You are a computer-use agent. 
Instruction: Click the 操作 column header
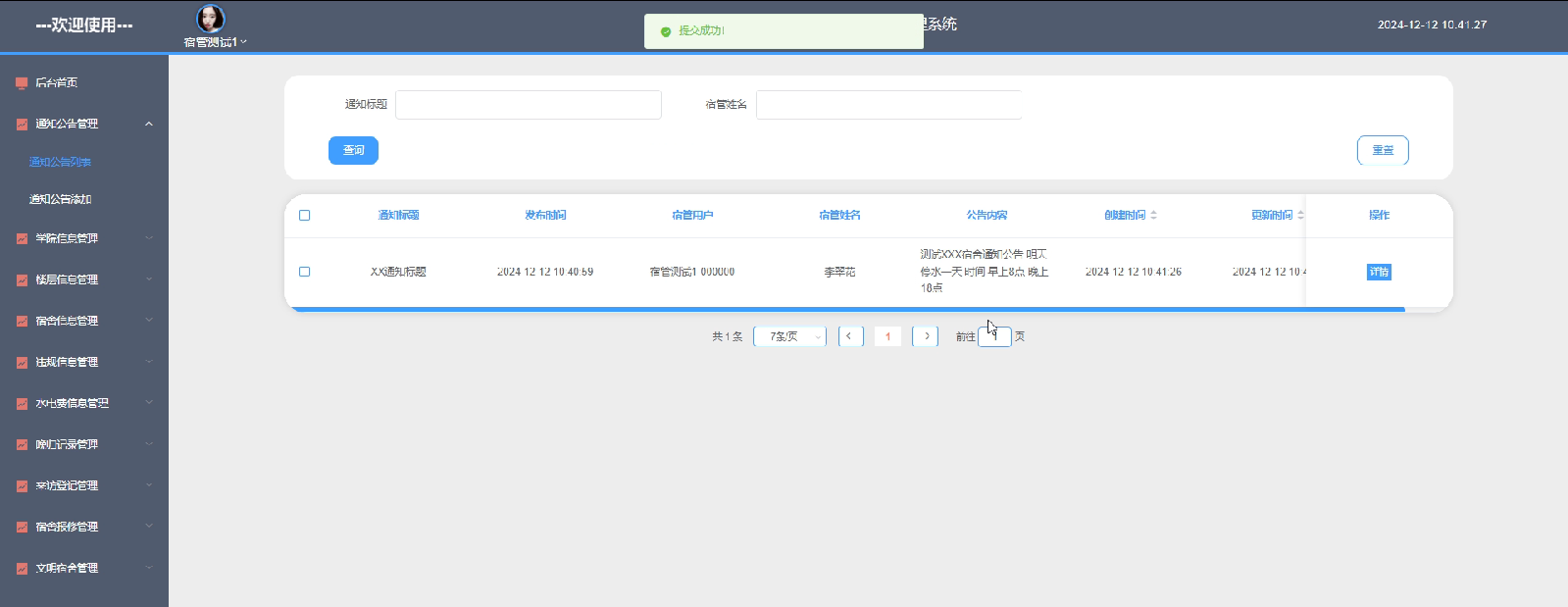1379,215
